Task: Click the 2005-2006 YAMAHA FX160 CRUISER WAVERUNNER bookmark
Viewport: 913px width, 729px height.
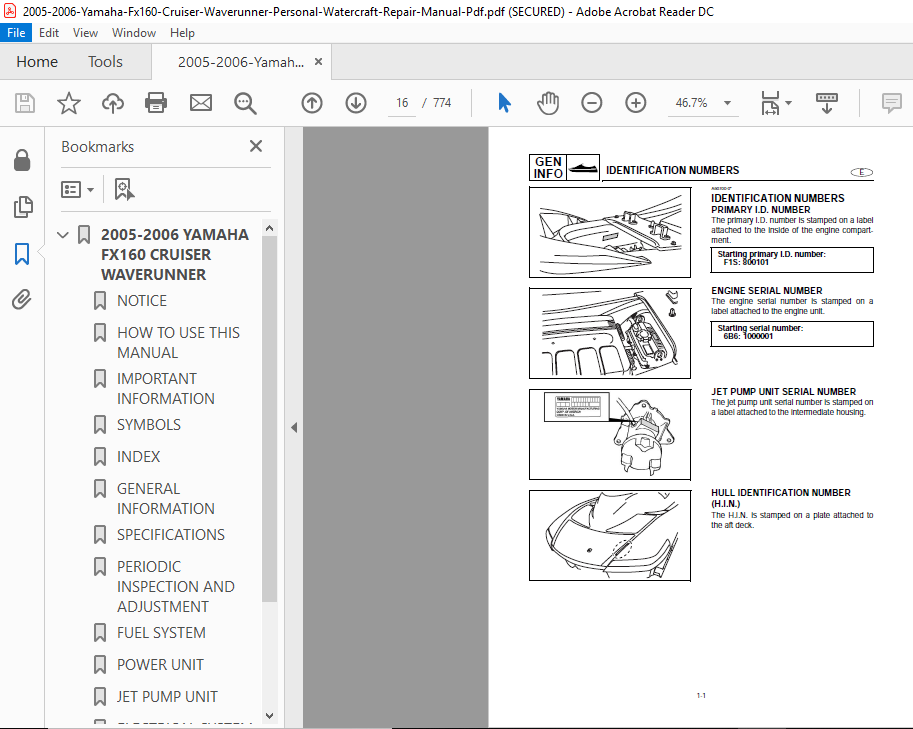Action: (175, 254)
